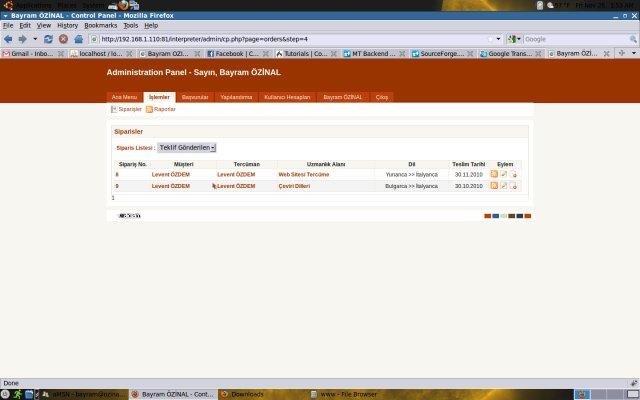Open history dropdown next to forward arrow
The image size is (640, 400).
click(x=35, y=39)
